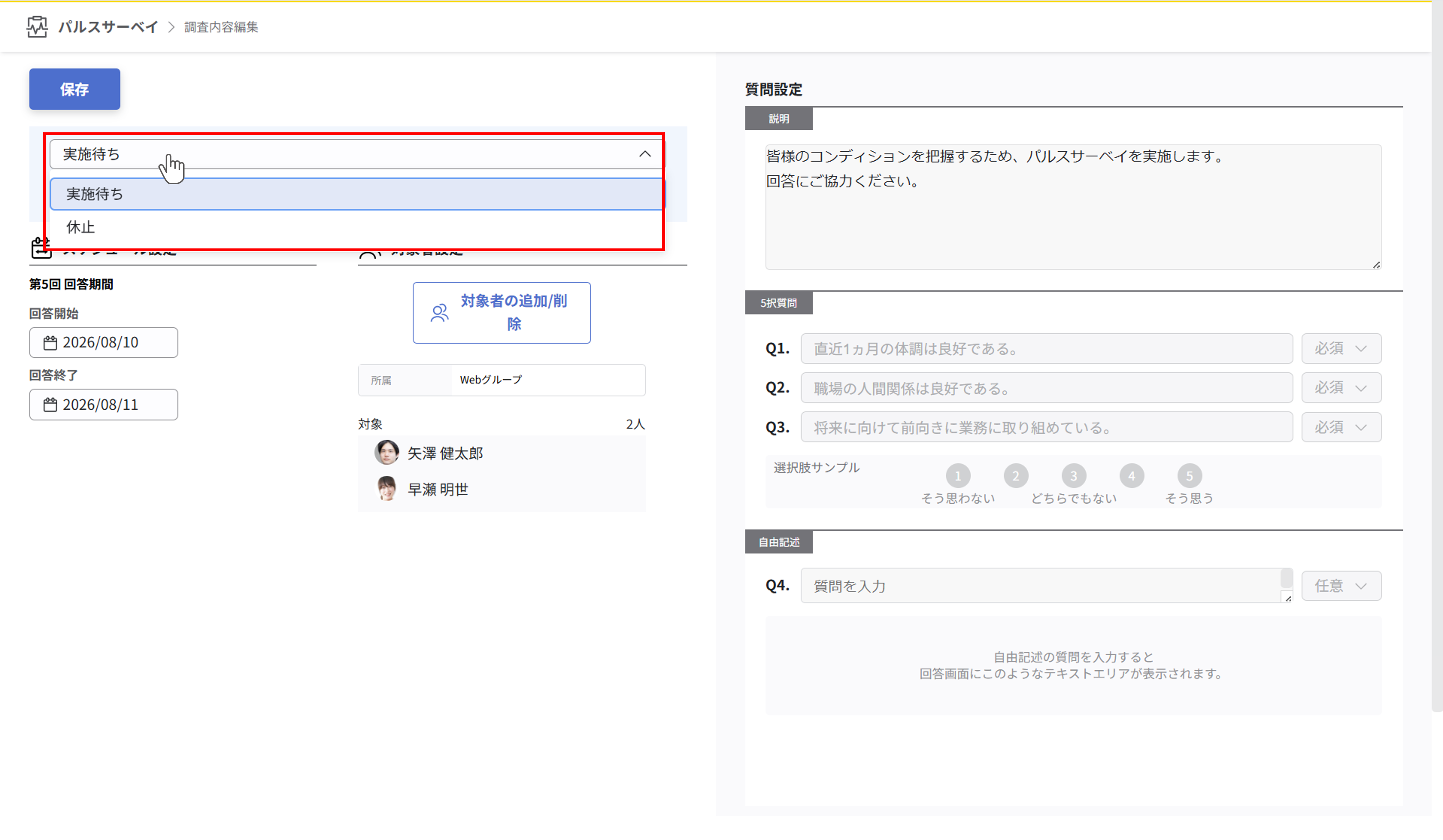Open Q3 必須 dropdown
Image resolution: width=1443 pixels, height=840 pixels.
pos(1341,427)
